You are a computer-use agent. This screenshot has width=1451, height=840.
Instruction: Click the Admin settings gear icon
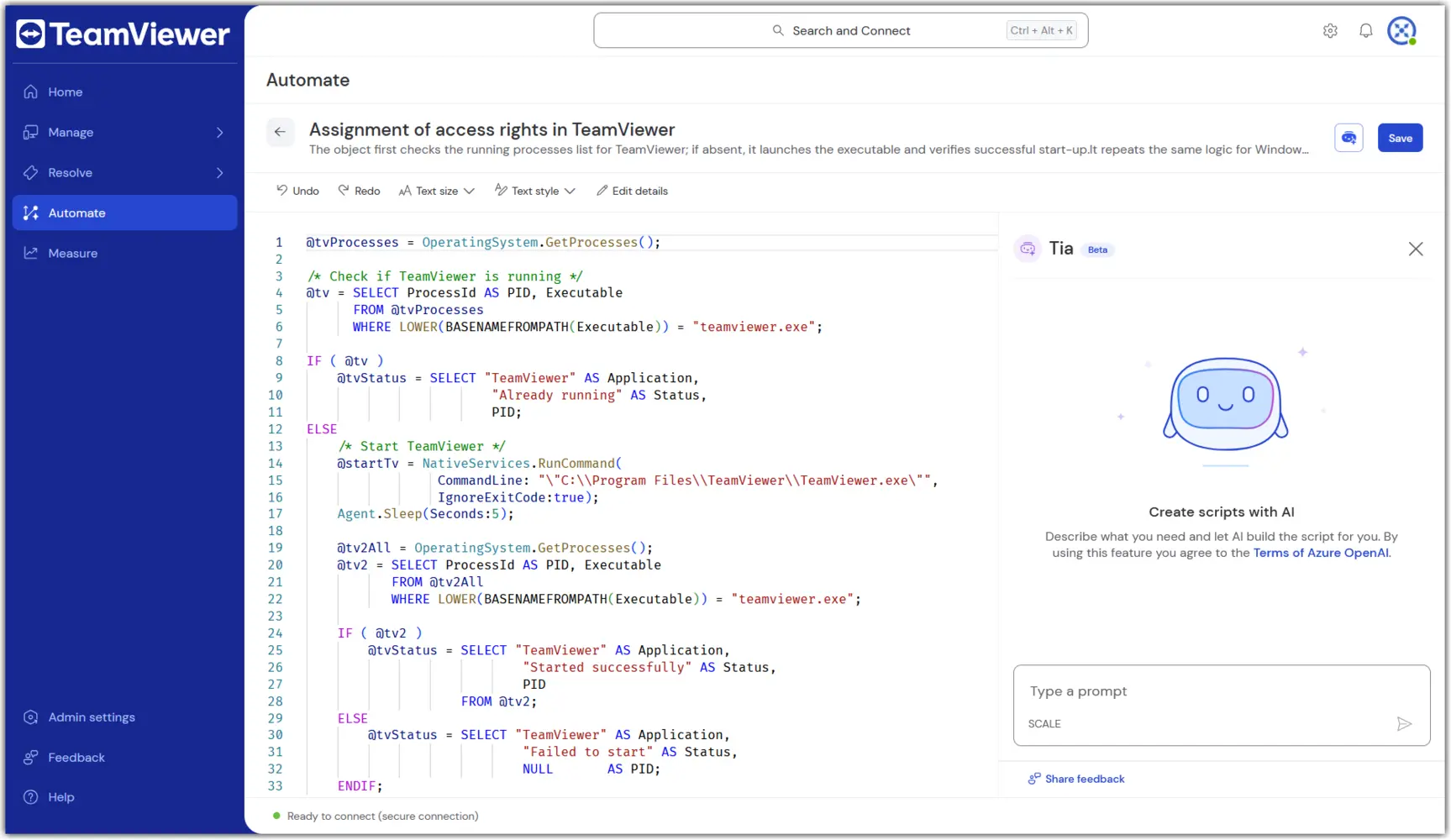[31, 717]
